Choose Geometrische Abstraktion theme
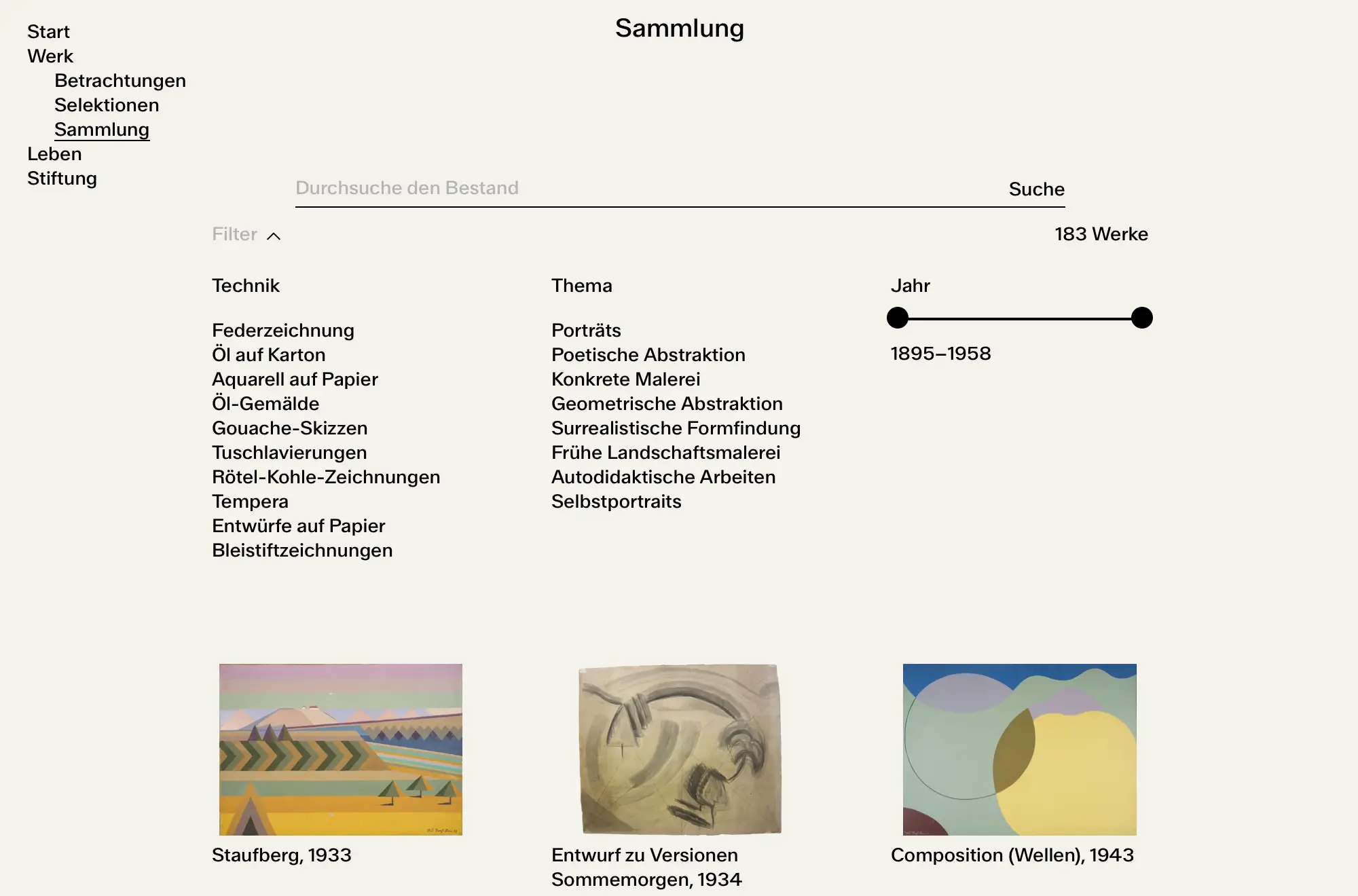The height and width of the screenshot is (896, 1358). point(667,404)
